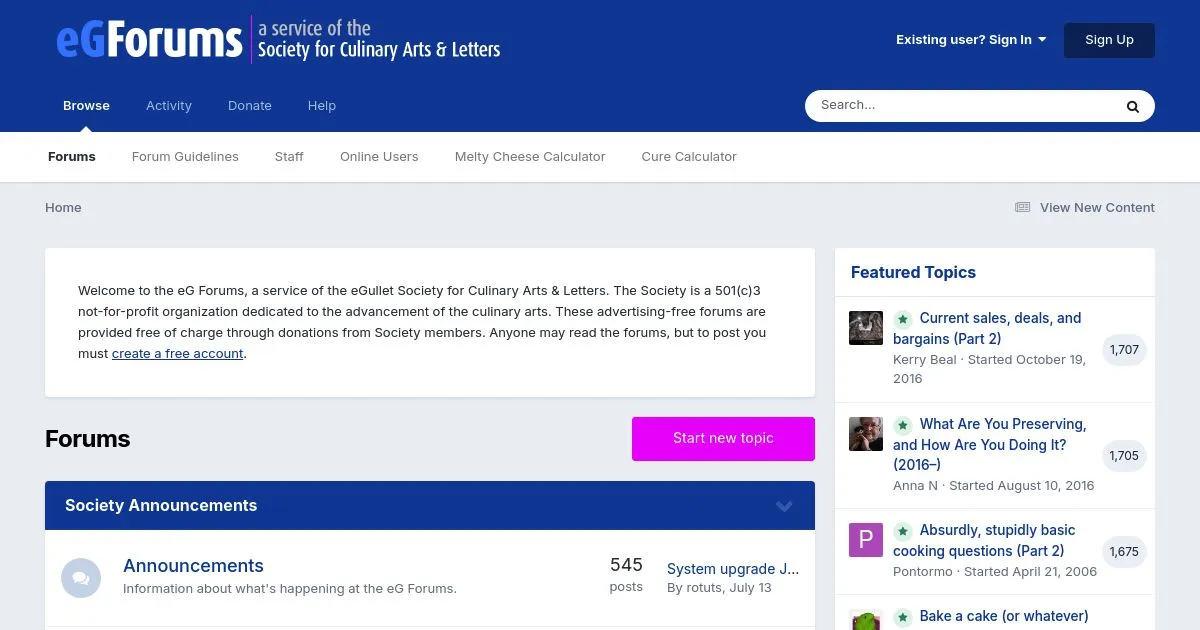The image size is (1200, 630).
Task: Open Pontormo's purple P avatar
Action: click(866, 540)
